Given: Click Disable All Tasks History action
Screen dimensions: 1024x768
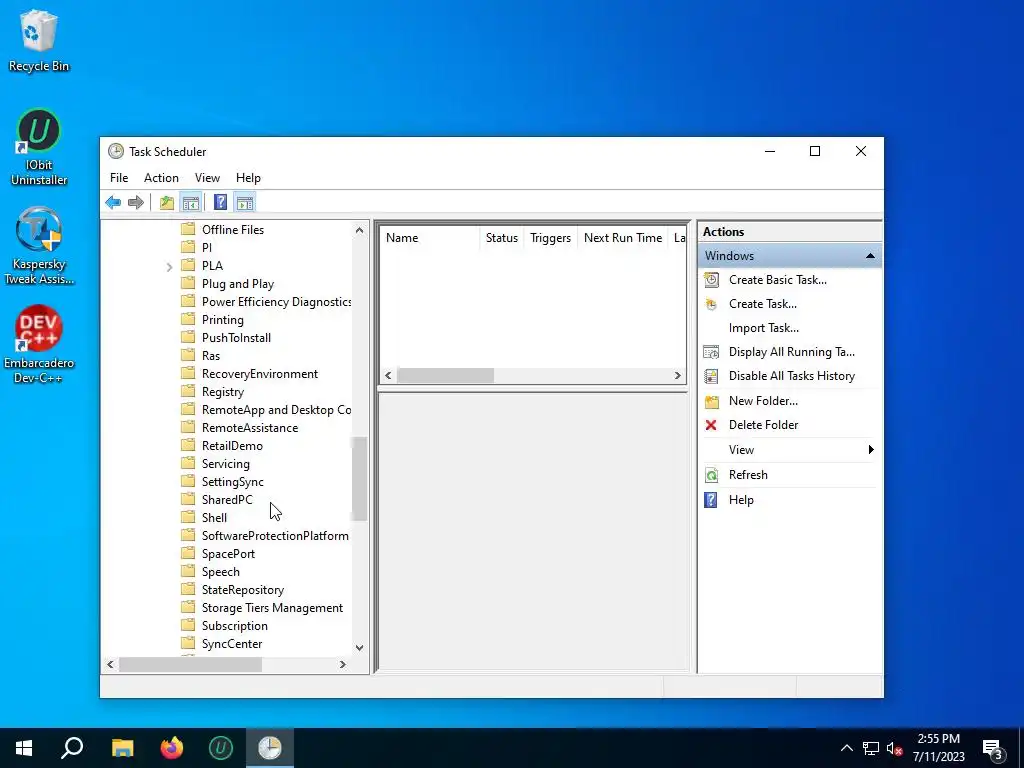Looking at the screenshot, I should (x=792, y=376).
